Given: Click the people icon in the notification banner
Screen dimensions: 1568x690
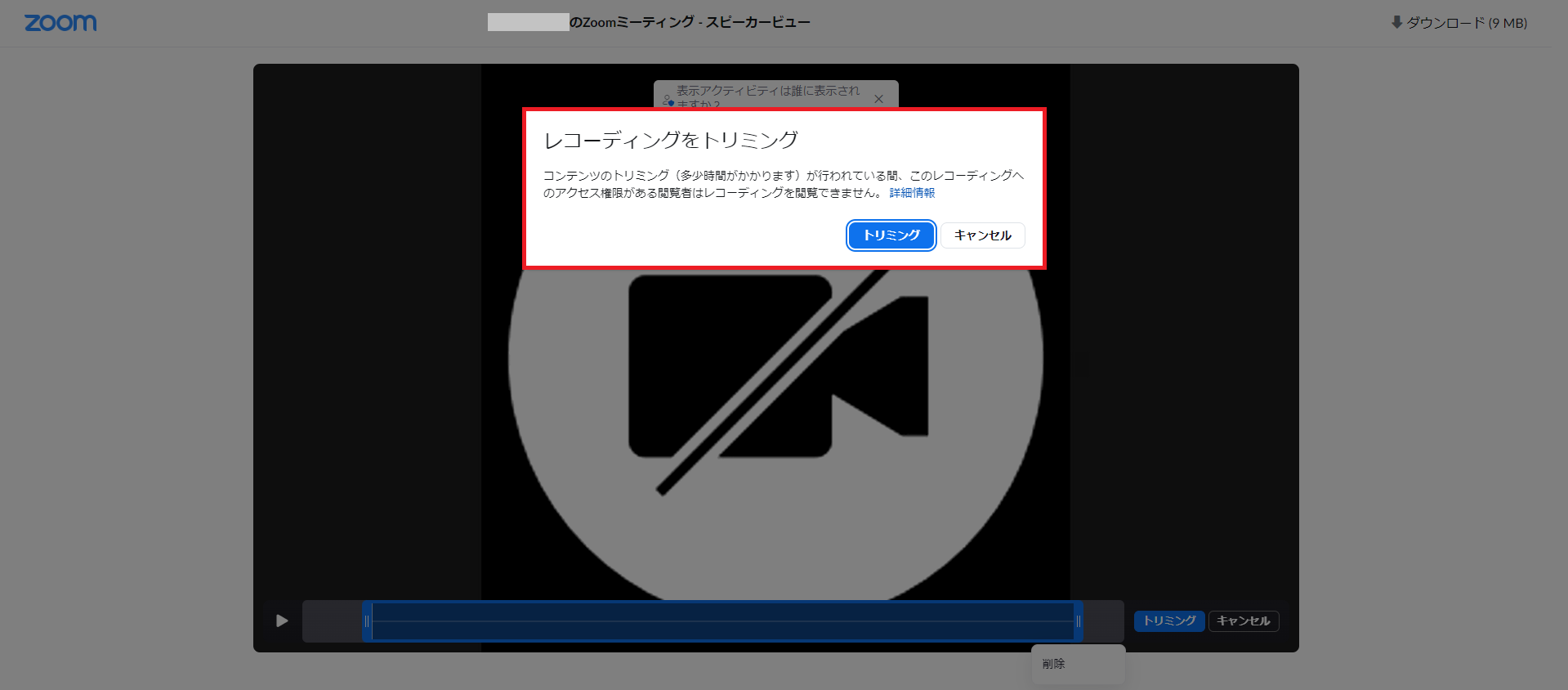Looking at the screenshot, I should point(668,101).
